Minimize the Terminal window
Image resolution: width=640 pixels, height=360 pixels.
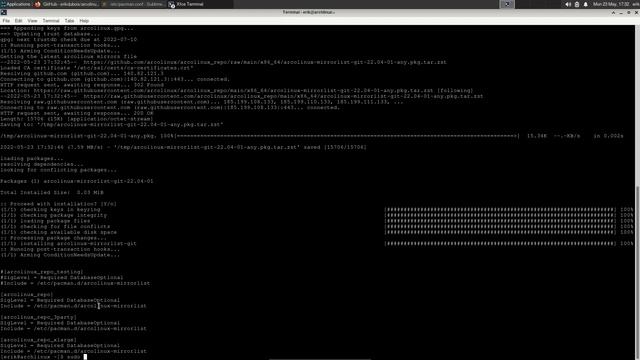pyautogui.click(x=621, y=13)
